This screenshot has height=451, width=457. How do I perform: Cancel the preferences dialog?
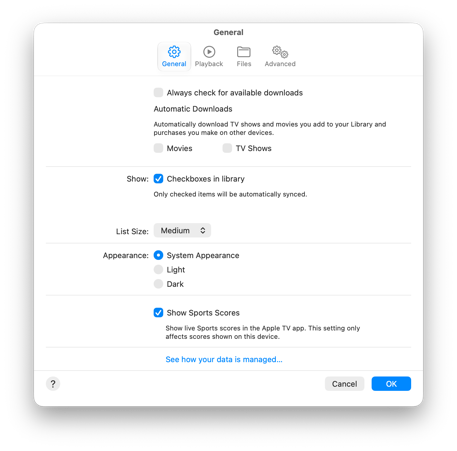pos(344,384)
